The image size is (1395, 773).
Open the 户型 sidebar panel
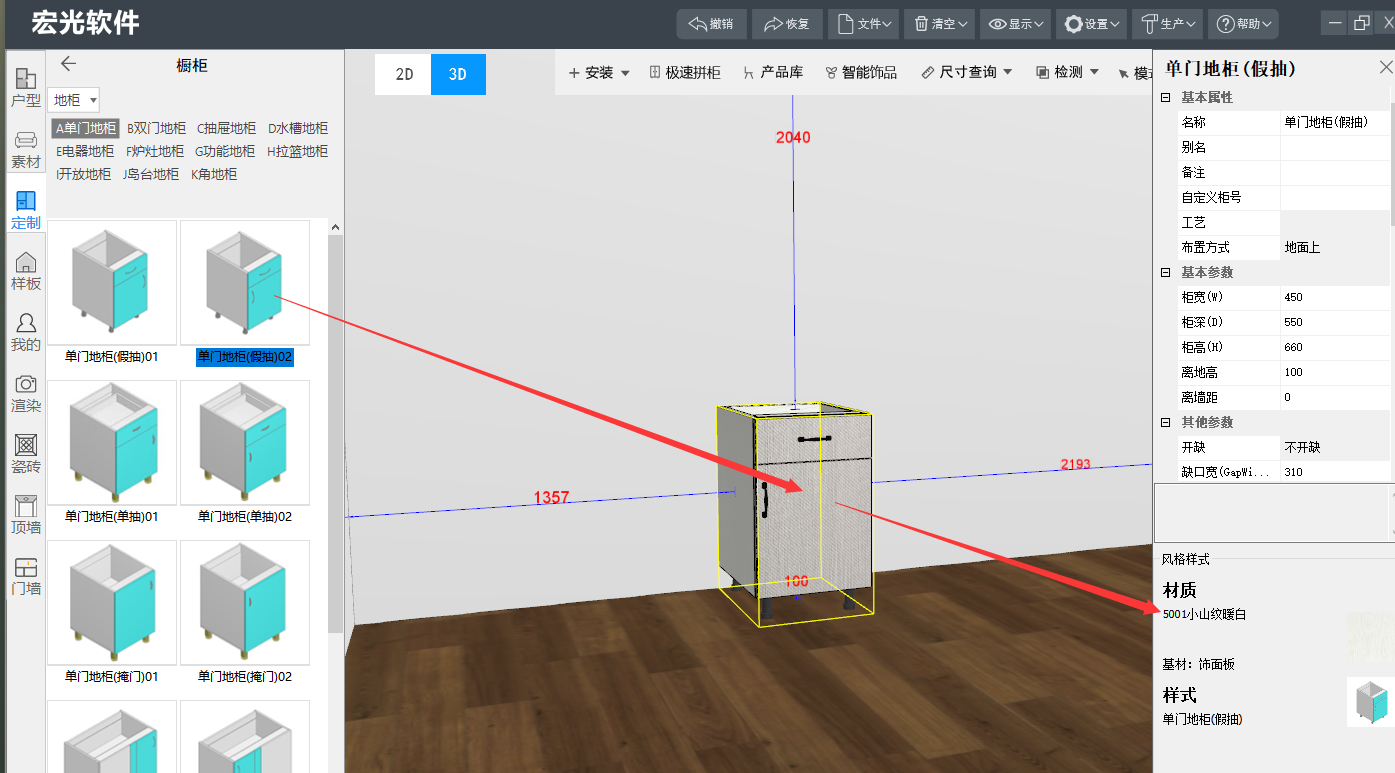pyautogui.click(x=26, y=87)
